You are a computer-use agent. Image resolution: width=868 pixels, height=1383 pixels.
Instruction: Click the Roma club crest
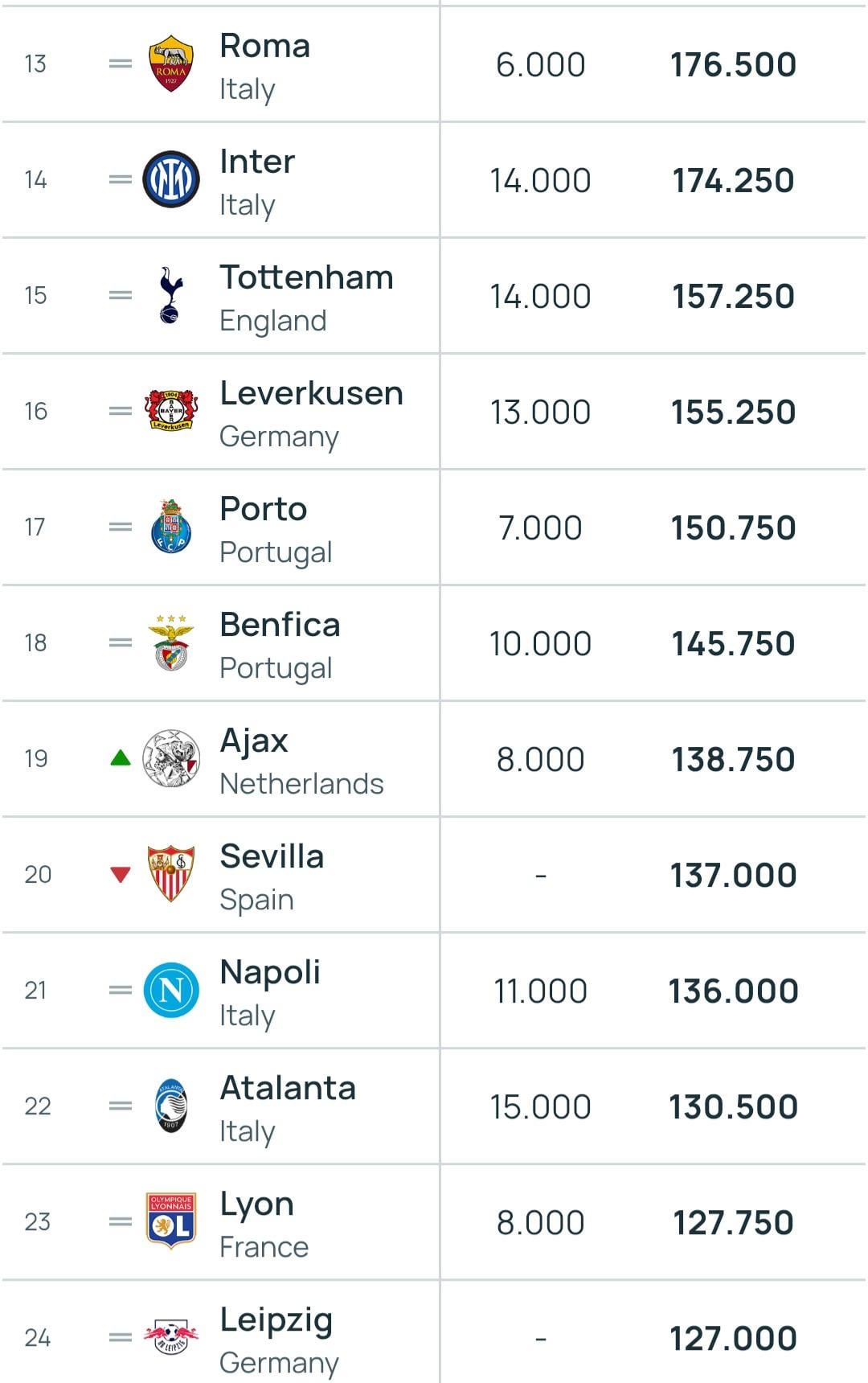[171, 64]
